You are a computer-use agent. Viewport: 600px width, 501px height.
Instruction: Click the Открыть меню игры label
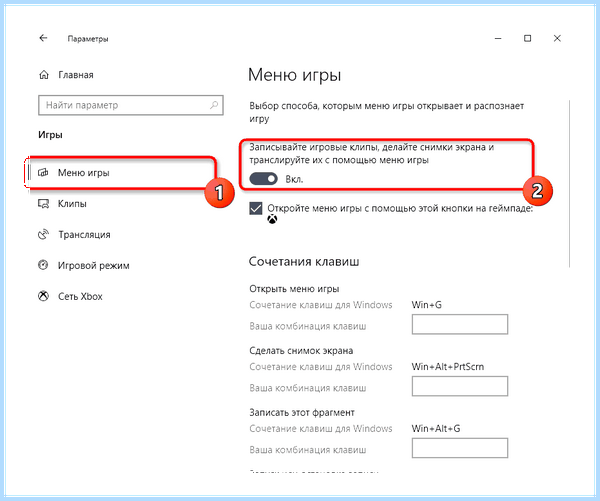[x=294, y=289]
